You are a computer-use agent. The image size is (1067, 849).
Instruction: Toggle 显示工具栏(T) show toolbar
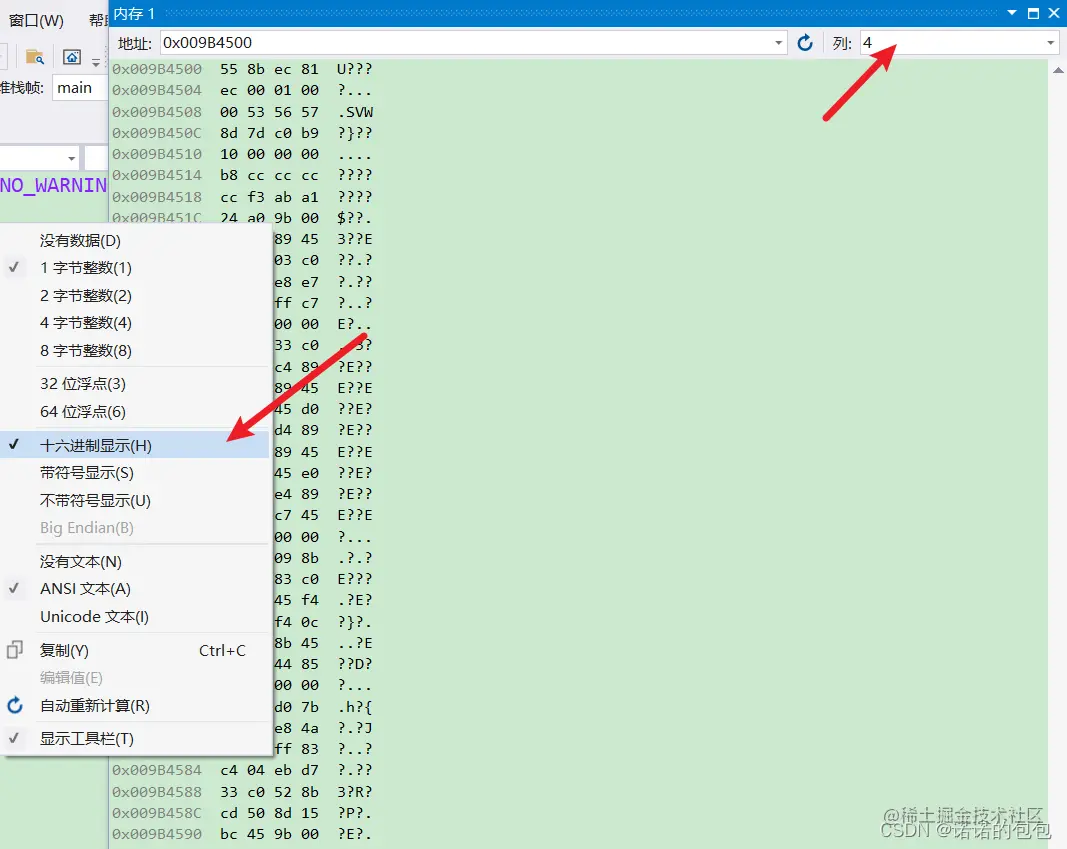[135, 738]
